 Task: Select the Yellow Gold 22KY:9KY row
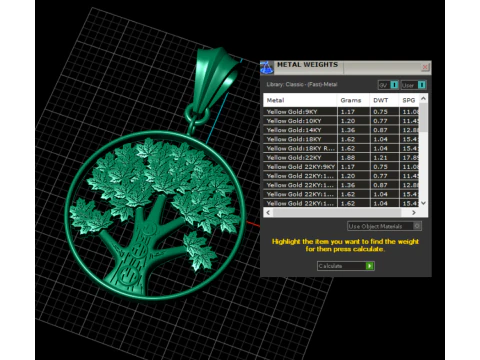(341, 167)
